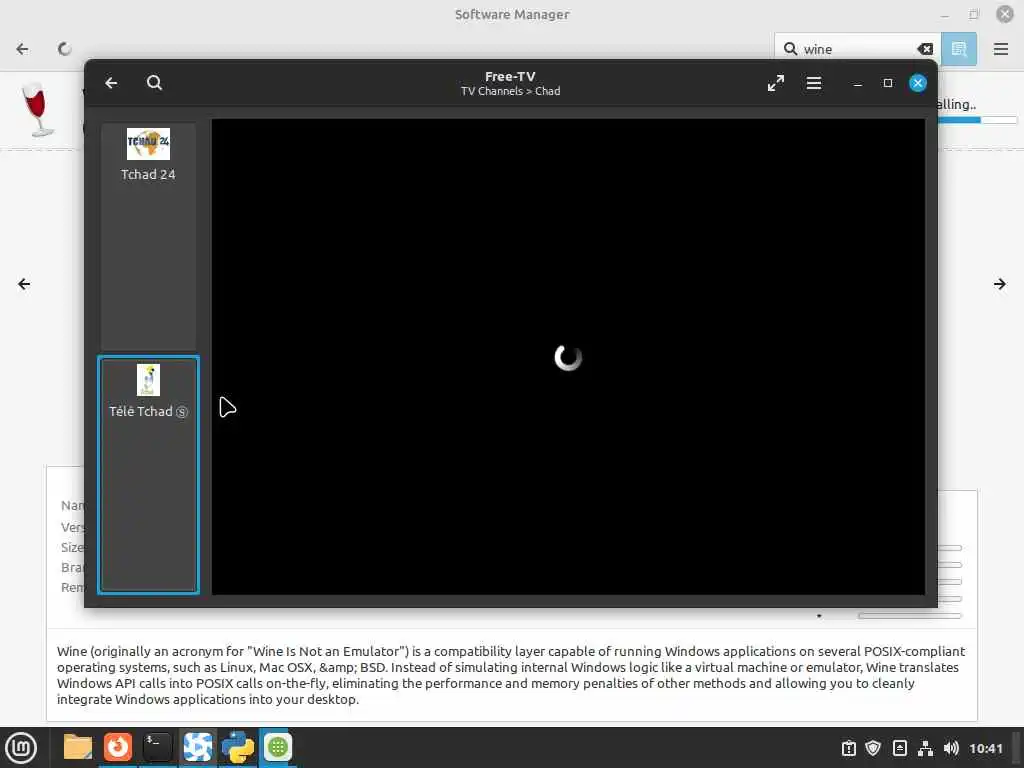This screenshot has height=768, width=1024.
Task: Click the wine search input field
Action: click(857, 49)
